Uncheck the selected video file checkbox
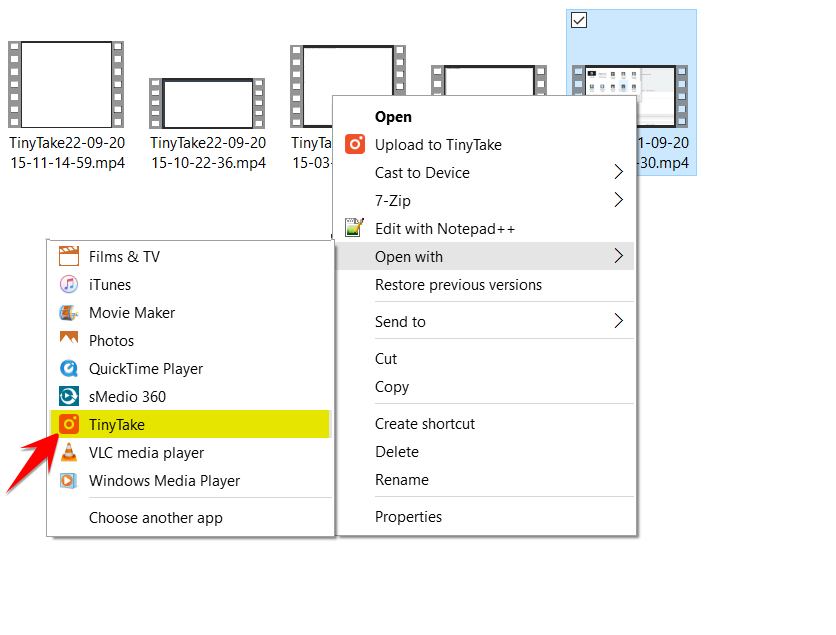The width and height of the screenshot is (836, 635). point(578,20)
